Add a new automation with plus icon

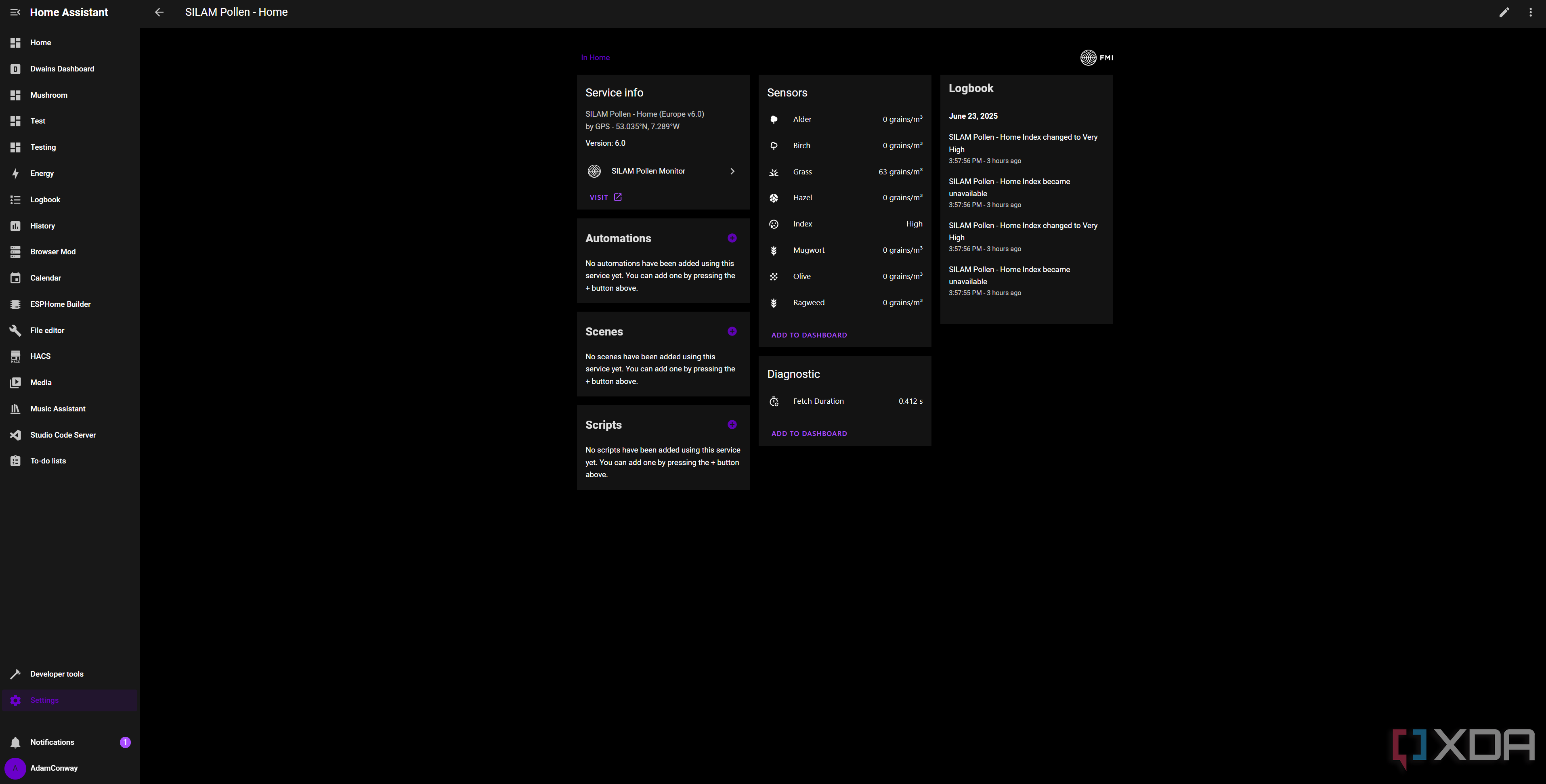tap(732, 238)
